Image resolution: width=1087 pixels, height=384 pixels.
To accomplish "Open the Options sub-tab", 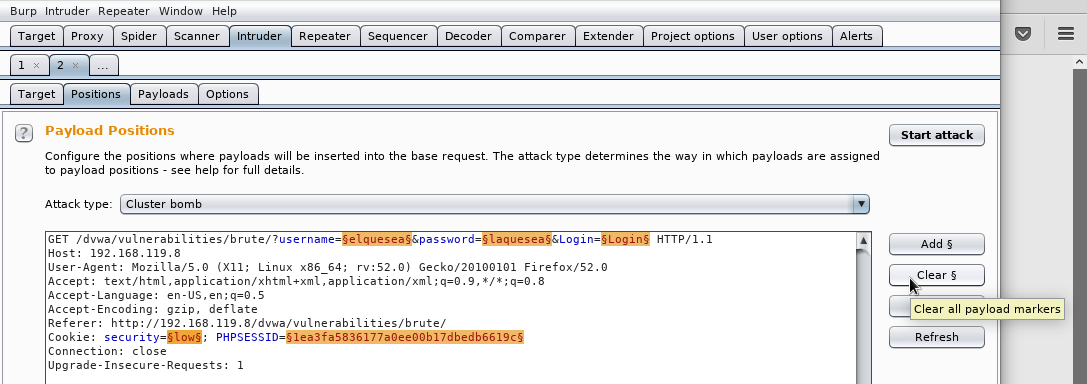I will click(x=227, y=94).
